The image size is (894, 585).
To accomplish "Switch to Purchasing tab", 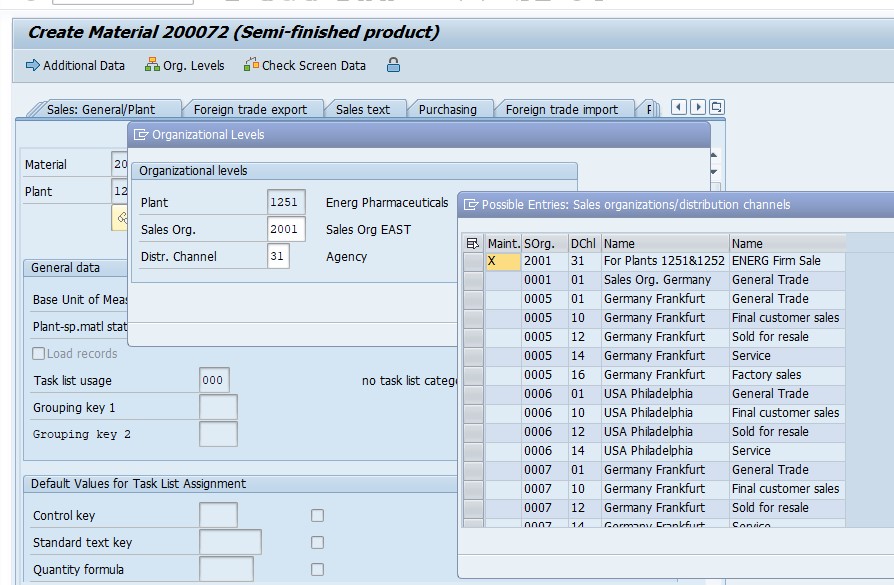I will click(x=448, y=109).
